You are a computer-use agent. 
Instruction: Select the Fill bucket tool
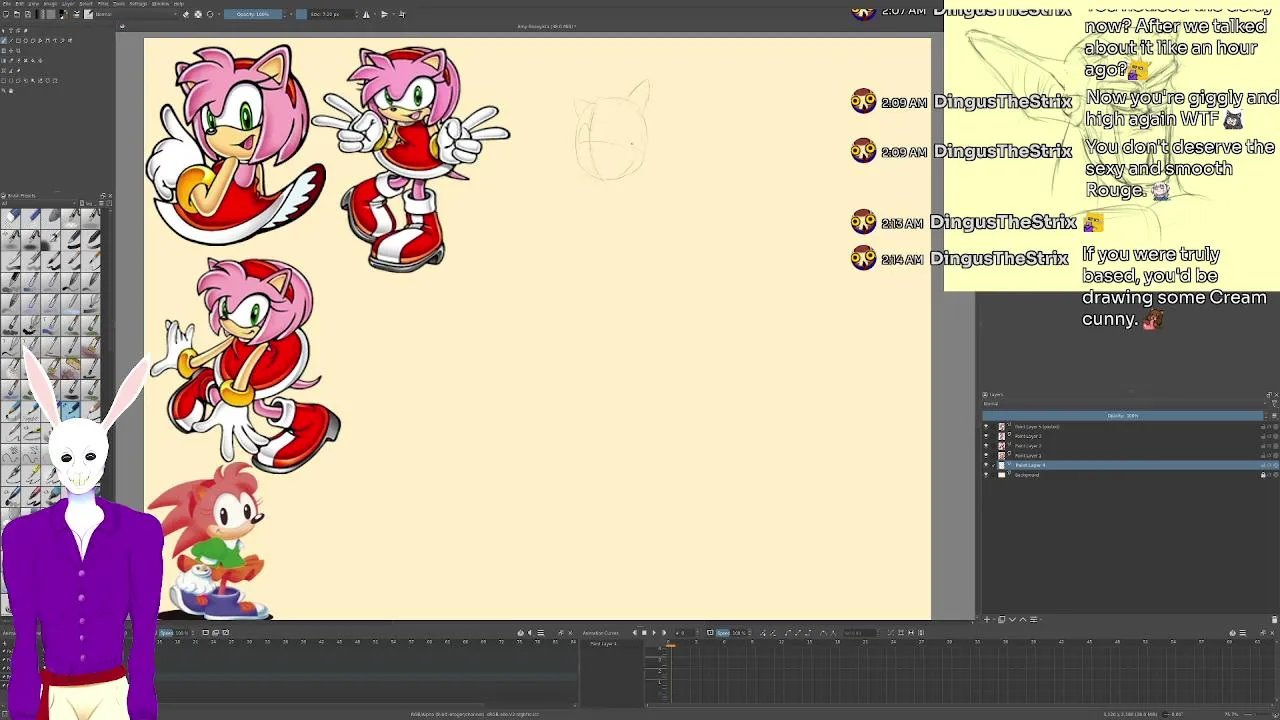pyautogui.click(x=32, y=60)
